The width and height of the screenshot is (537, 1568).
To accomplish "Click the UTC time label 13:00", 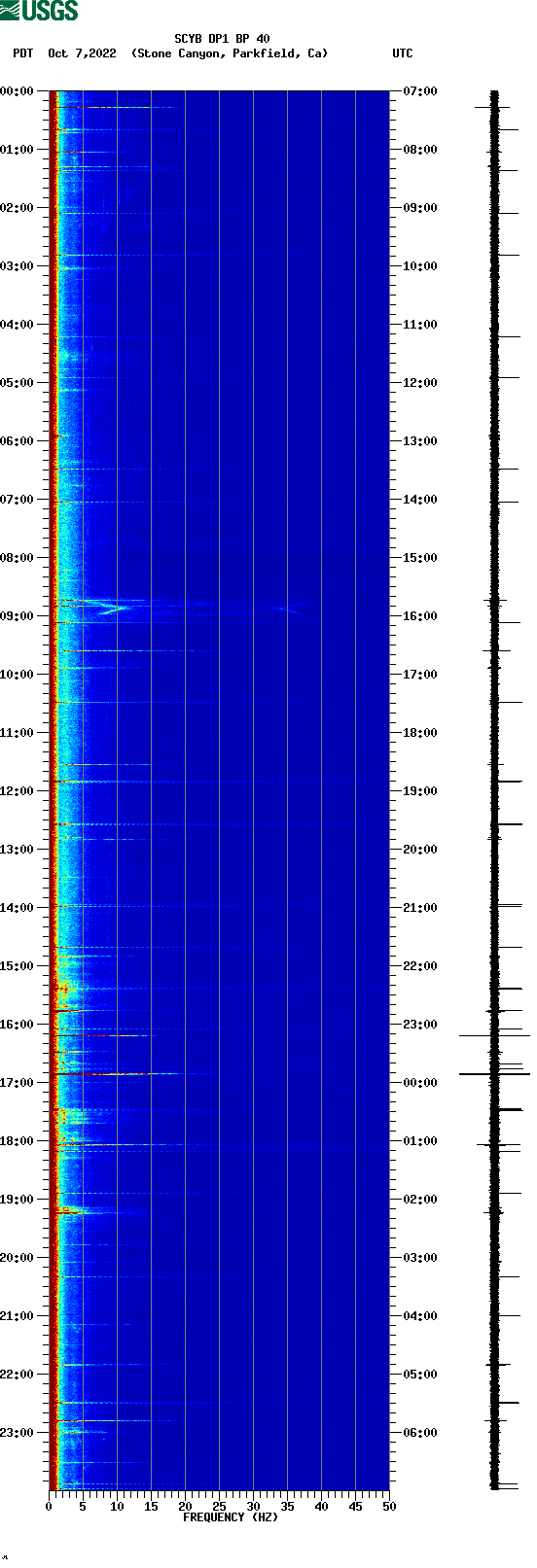I will click(x=420, y=441).
